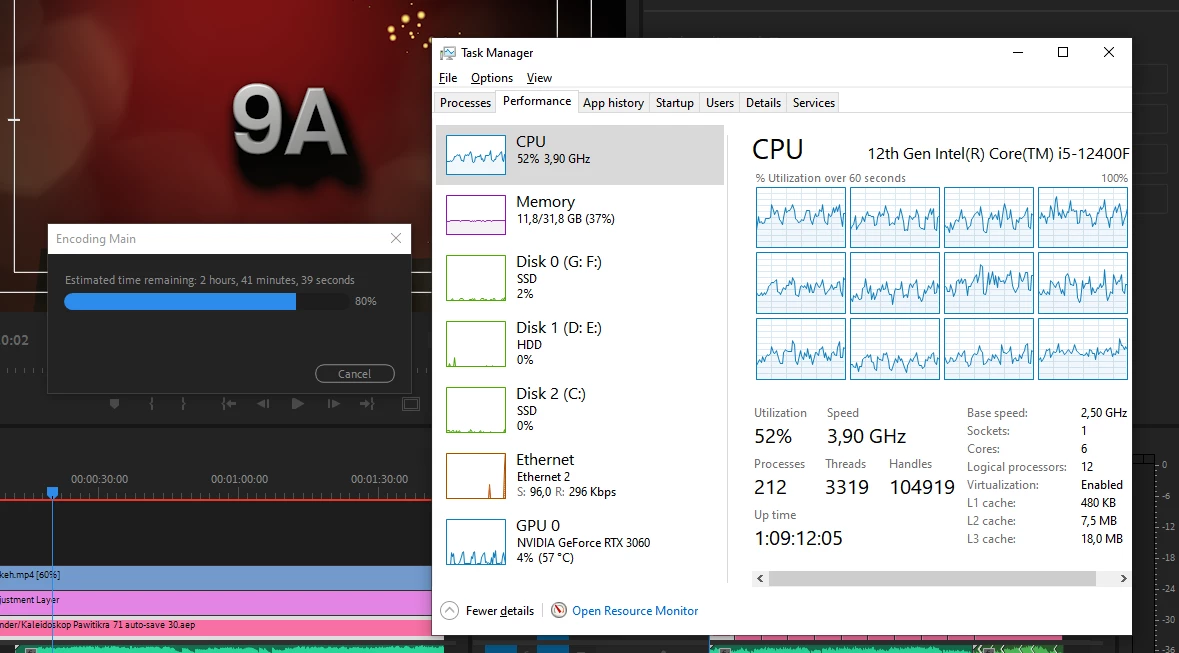This screenshot has height=653, width=1179.
Task: Select the GPU 0 RTX 3060 entry
Action: click(580, 542)
